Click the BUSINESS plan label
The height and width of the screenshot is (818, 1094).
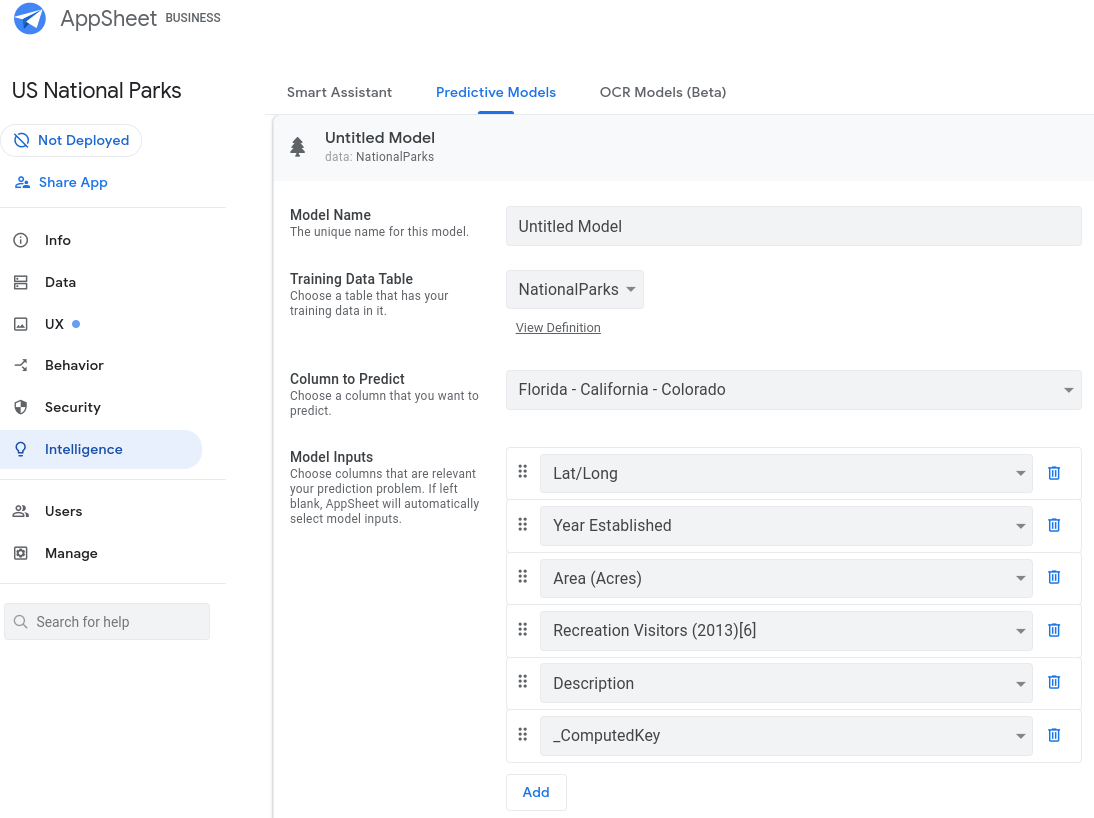point(193,17)
